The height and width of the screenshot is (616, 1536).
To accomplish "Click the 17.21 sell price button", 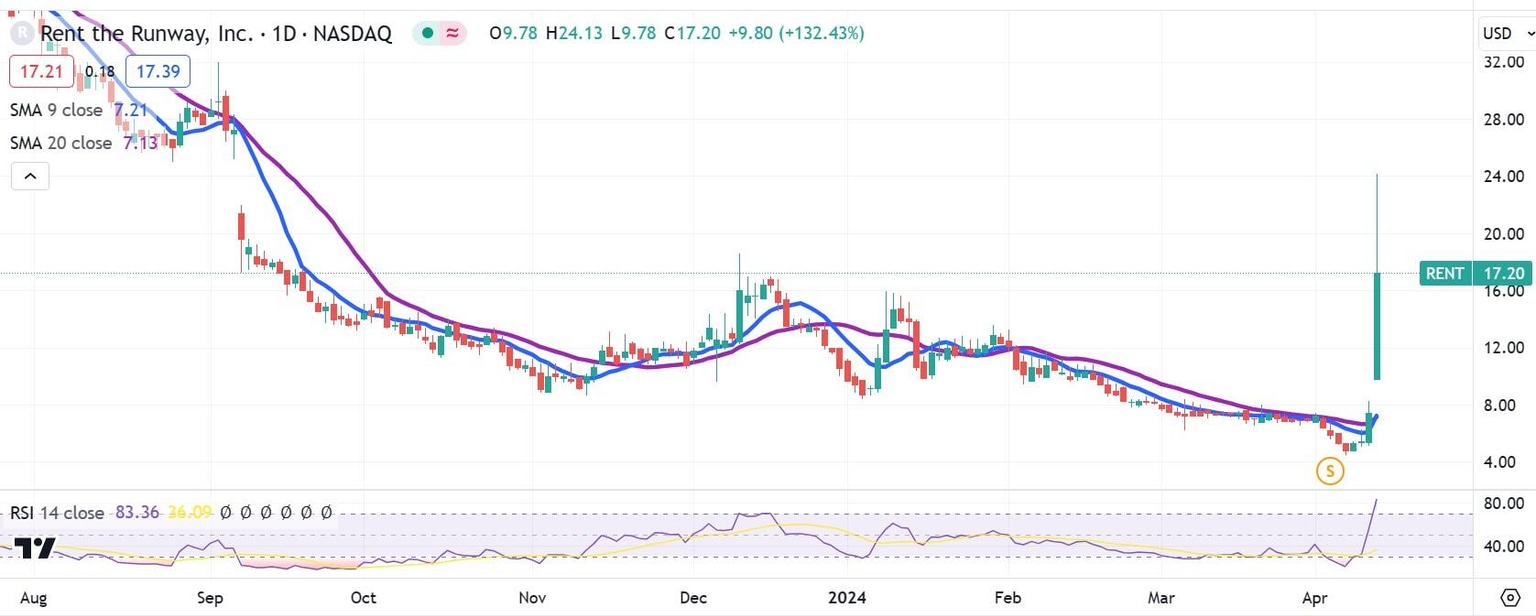I will pos(40,72).
